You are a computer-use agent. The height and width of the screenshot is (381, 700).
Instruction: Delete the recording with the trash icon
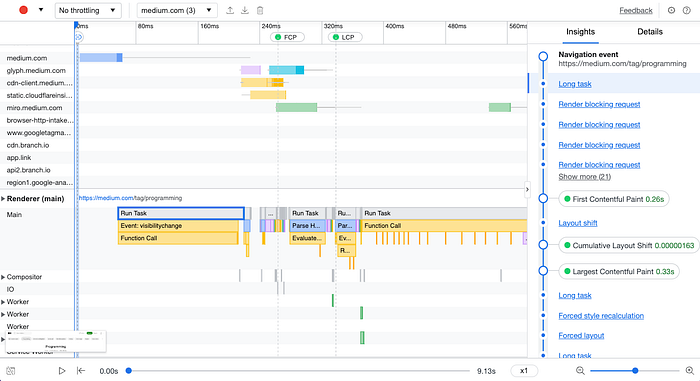pyautogui.click(x=260, y=10)
